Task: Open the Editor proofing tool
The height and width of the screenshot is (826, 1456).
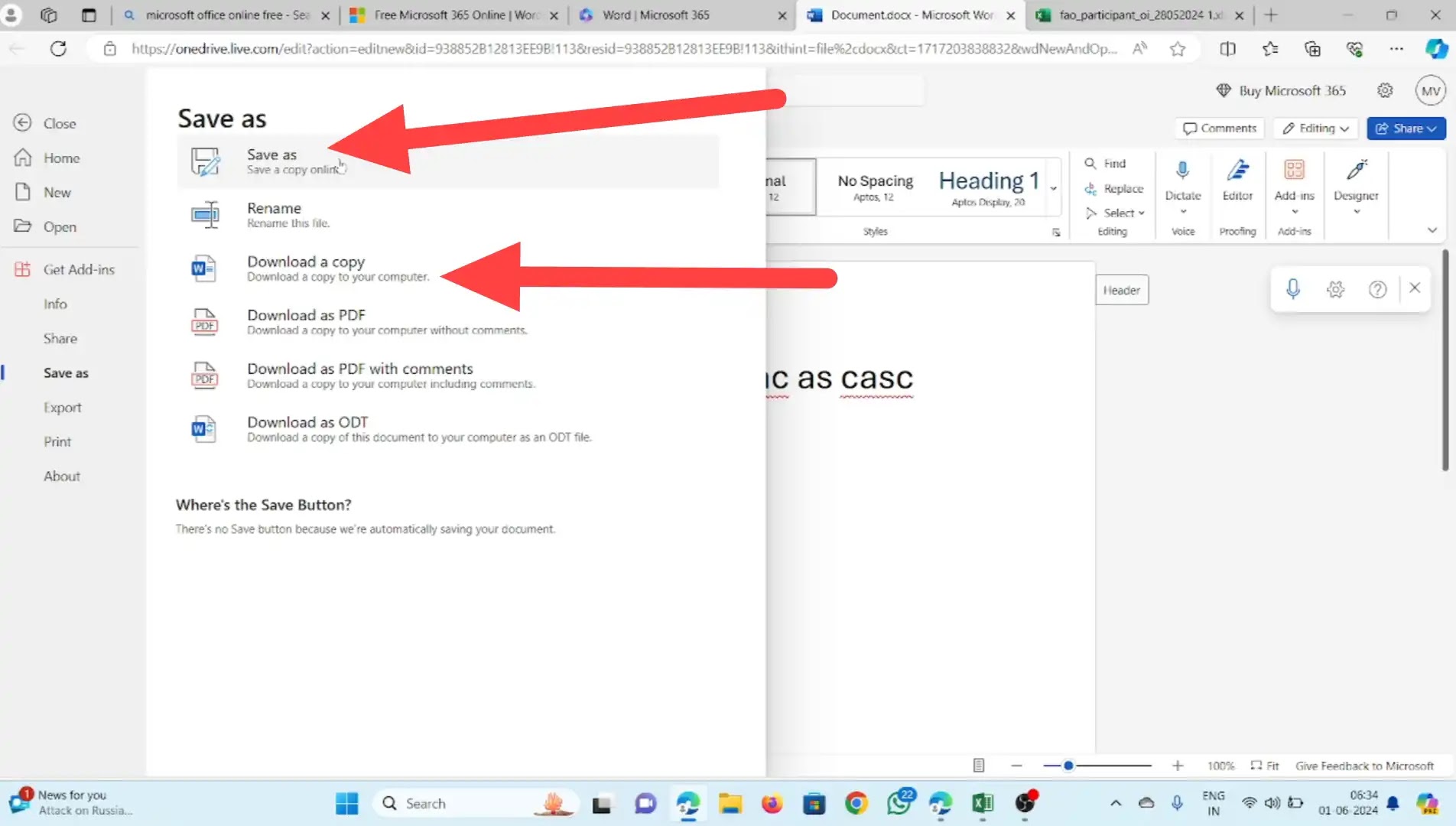Action: (x=1237, y=182)
